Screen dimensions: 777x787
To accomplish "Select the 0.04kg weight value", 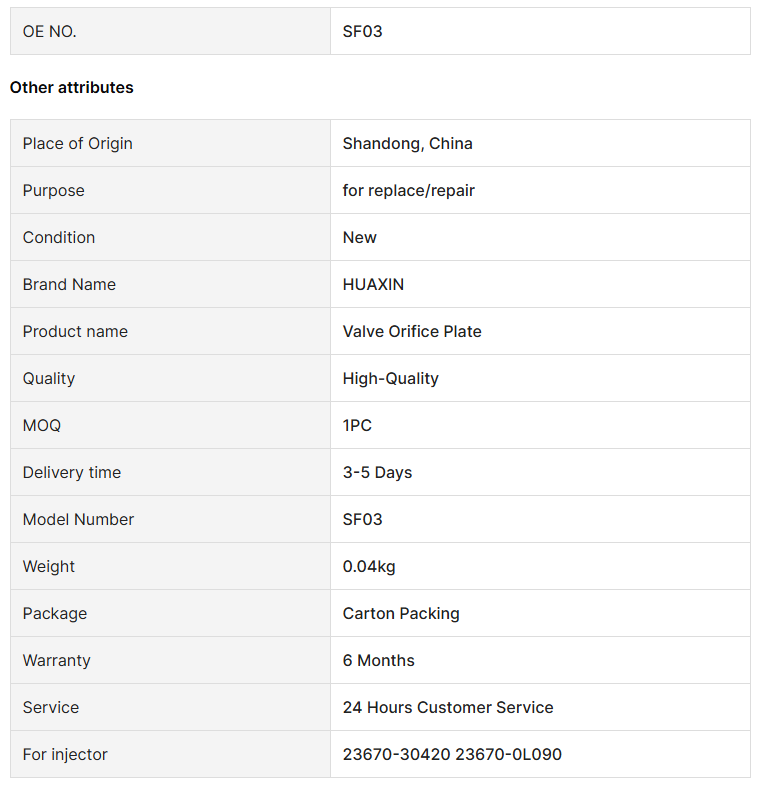I will [369, 567].
